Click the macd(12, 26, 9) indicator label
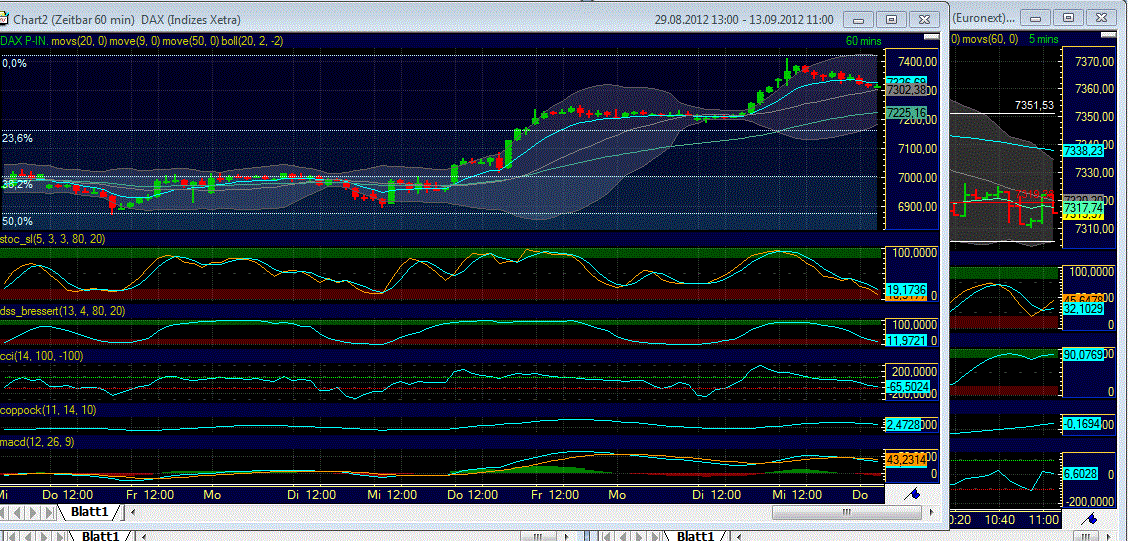The width and height of the screenshot is (1128, 541). click(37, 440)
